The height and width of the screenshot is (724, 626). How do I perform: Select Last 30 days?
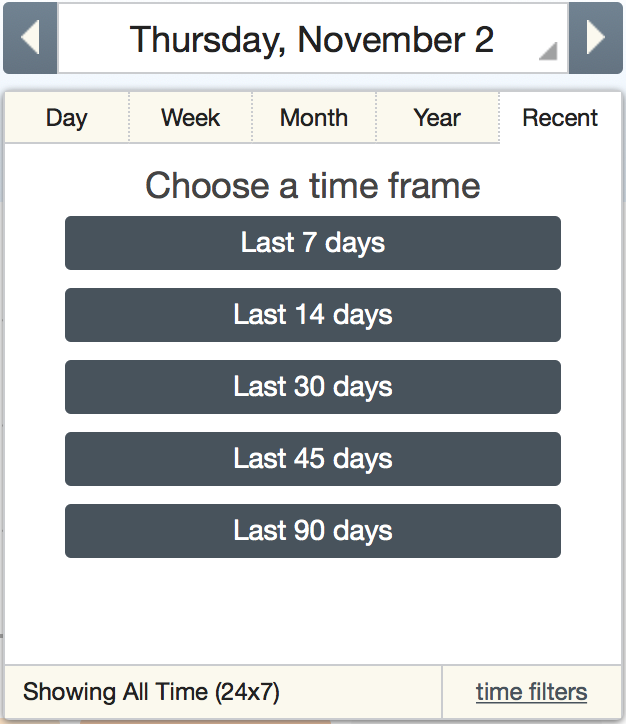point(313,387)
